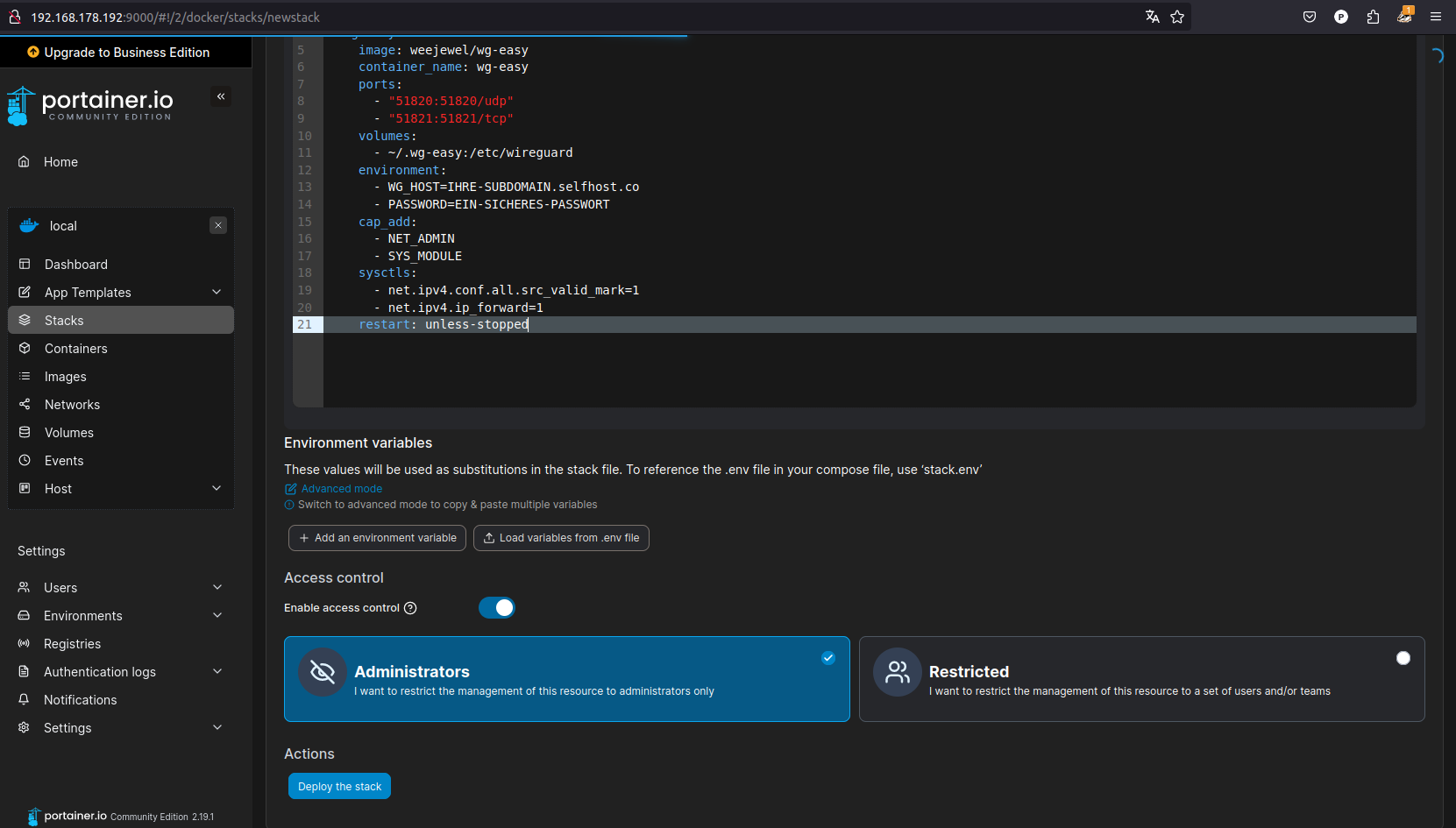The width and height of the screenshot is (1456, 828).
Task: Bookmark this page with the star icon
Action: (1177, 17)
